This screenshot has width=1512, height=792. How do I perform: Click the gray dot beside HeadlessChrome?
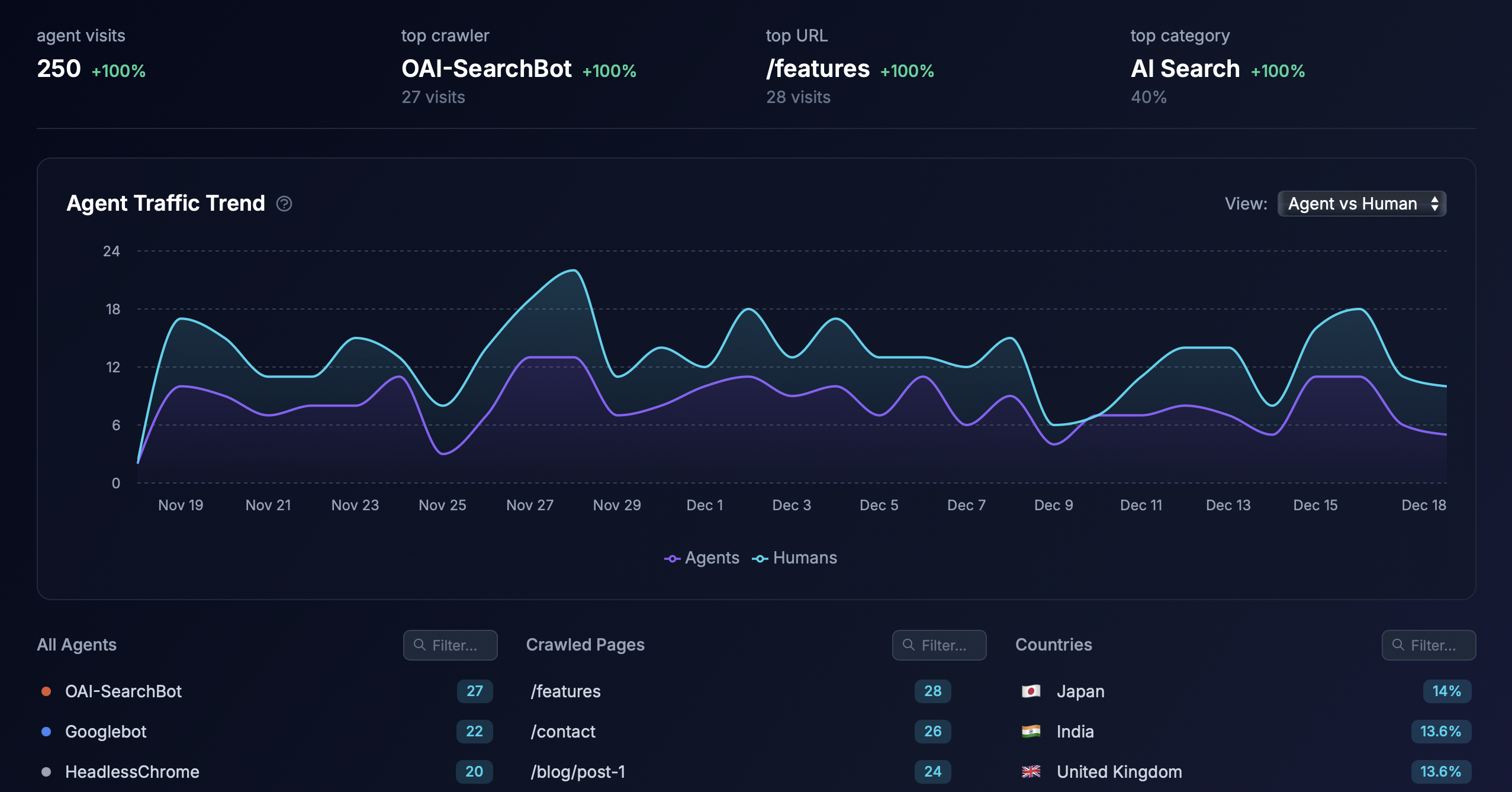[46, 771]
